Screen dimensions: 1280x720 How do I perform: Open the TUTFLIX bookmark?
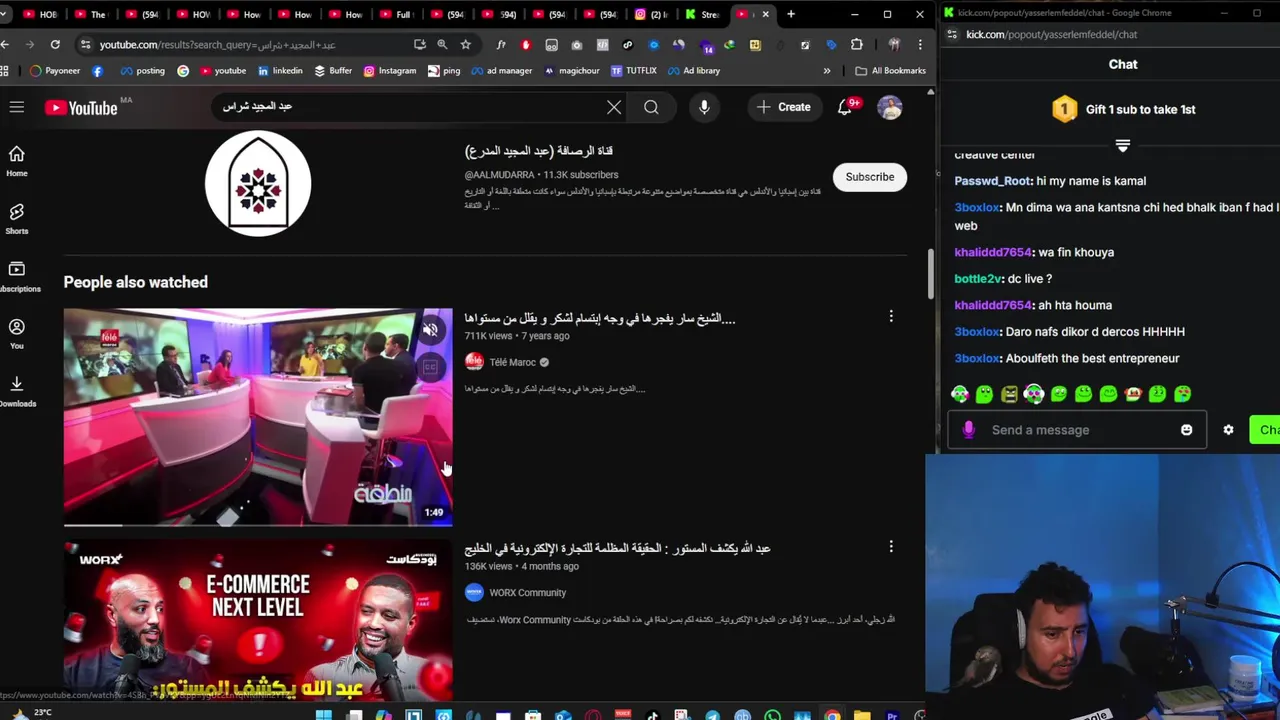(x=634, y=71)
